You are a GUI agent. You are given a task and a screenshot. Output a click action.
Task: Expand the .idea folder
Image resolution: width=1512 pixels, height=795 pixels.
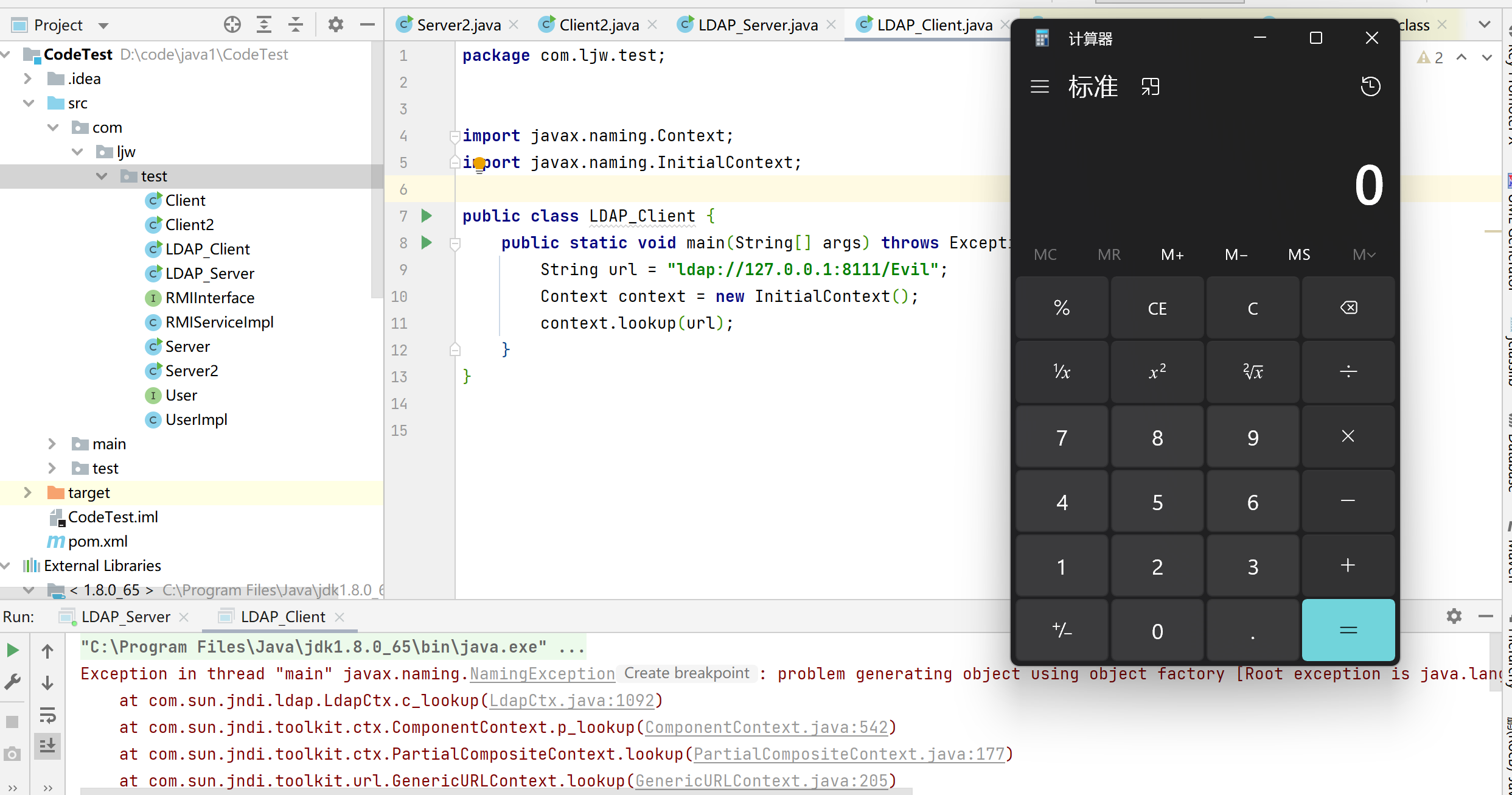point(28,79)
